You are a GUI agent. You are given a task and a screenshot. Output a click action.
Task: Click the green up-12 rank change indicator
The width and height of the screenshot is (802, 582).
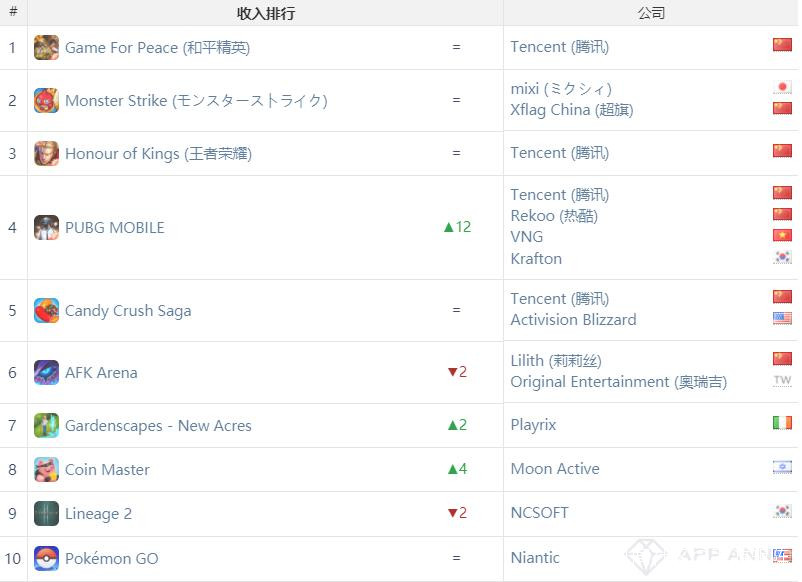tap(456, 227)
